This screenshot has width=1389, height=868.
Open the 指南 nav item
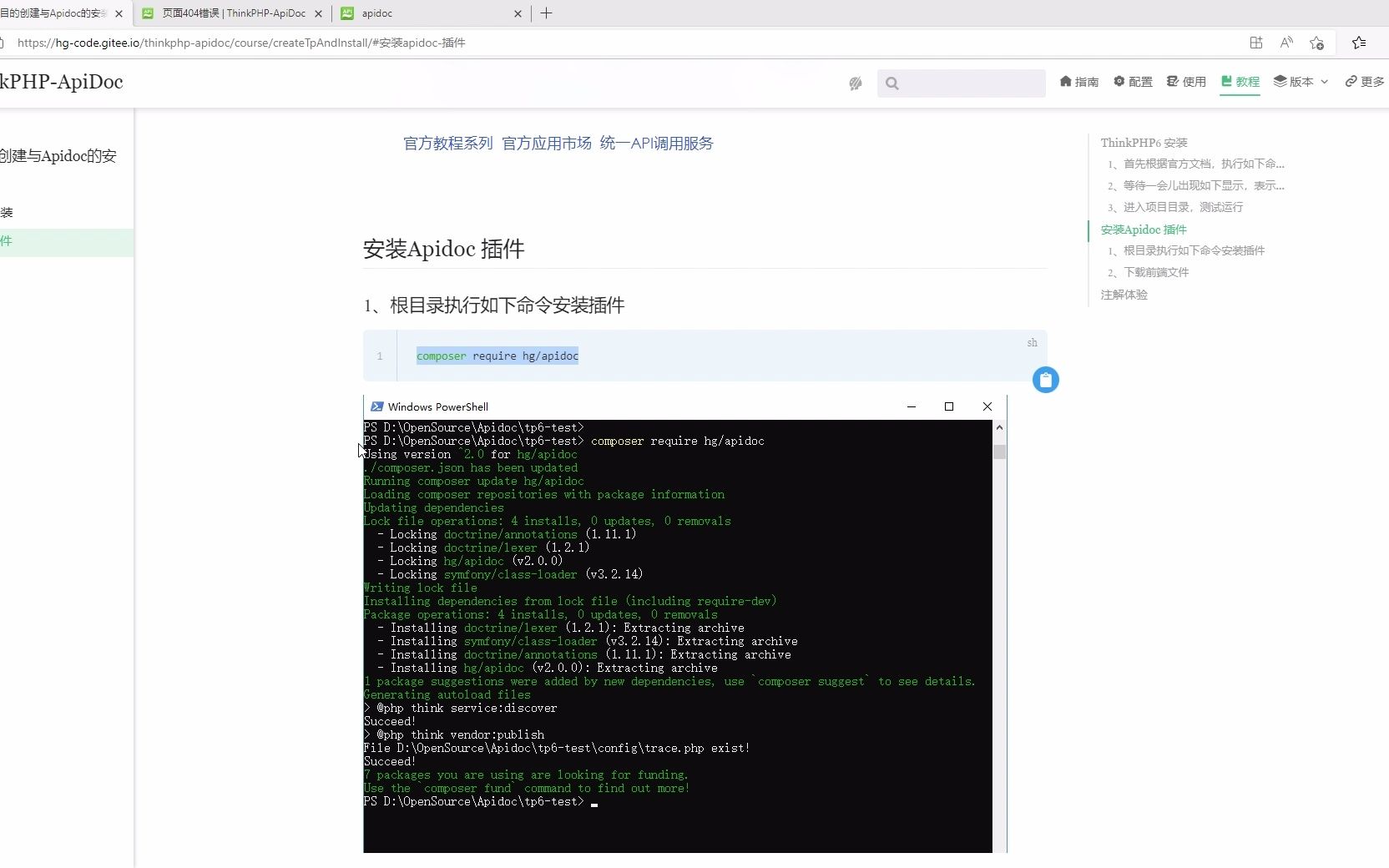(1079, 81)
